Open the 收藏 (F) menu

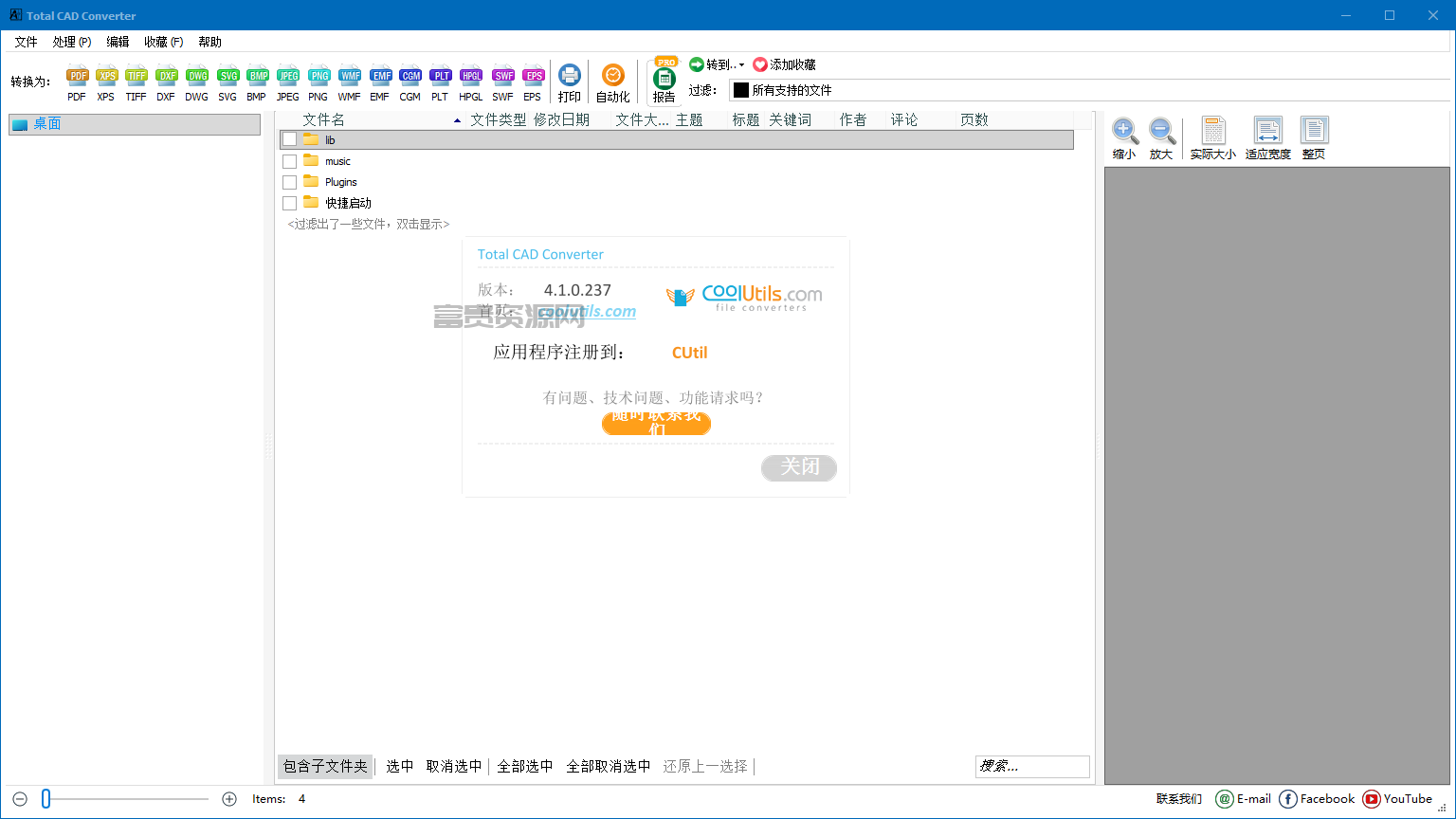pos(164,42)
